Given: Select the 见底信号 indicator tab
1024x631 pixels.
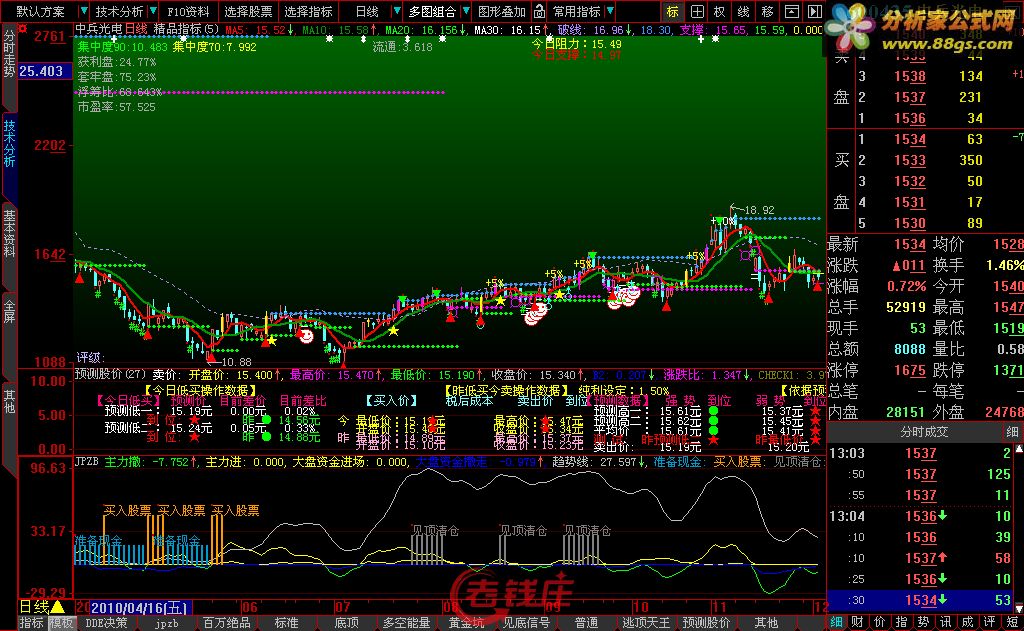Looking at the screenshot, I should (526, 623).
